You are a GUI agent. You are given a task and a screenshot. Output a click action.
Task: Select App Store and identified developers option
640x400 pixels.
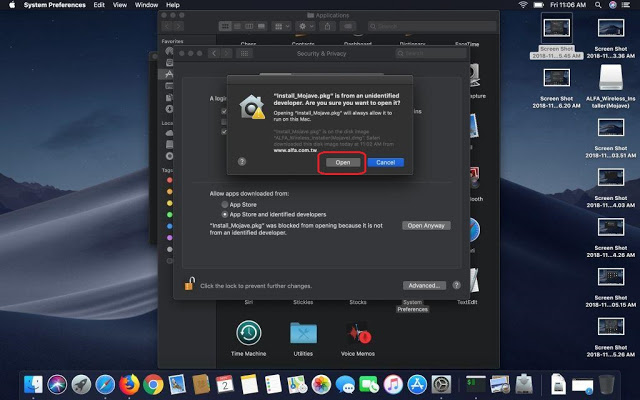(x=224, y=213)
